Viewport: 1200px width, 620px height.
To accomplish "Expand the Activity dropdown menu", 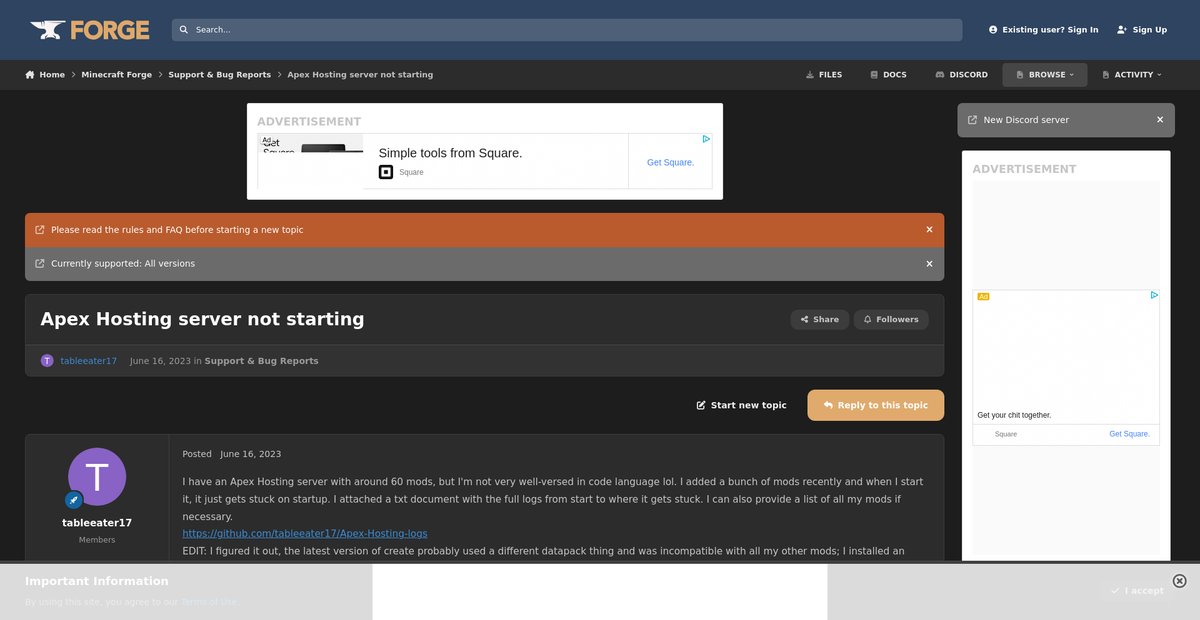I will (x=1133, y=75).
